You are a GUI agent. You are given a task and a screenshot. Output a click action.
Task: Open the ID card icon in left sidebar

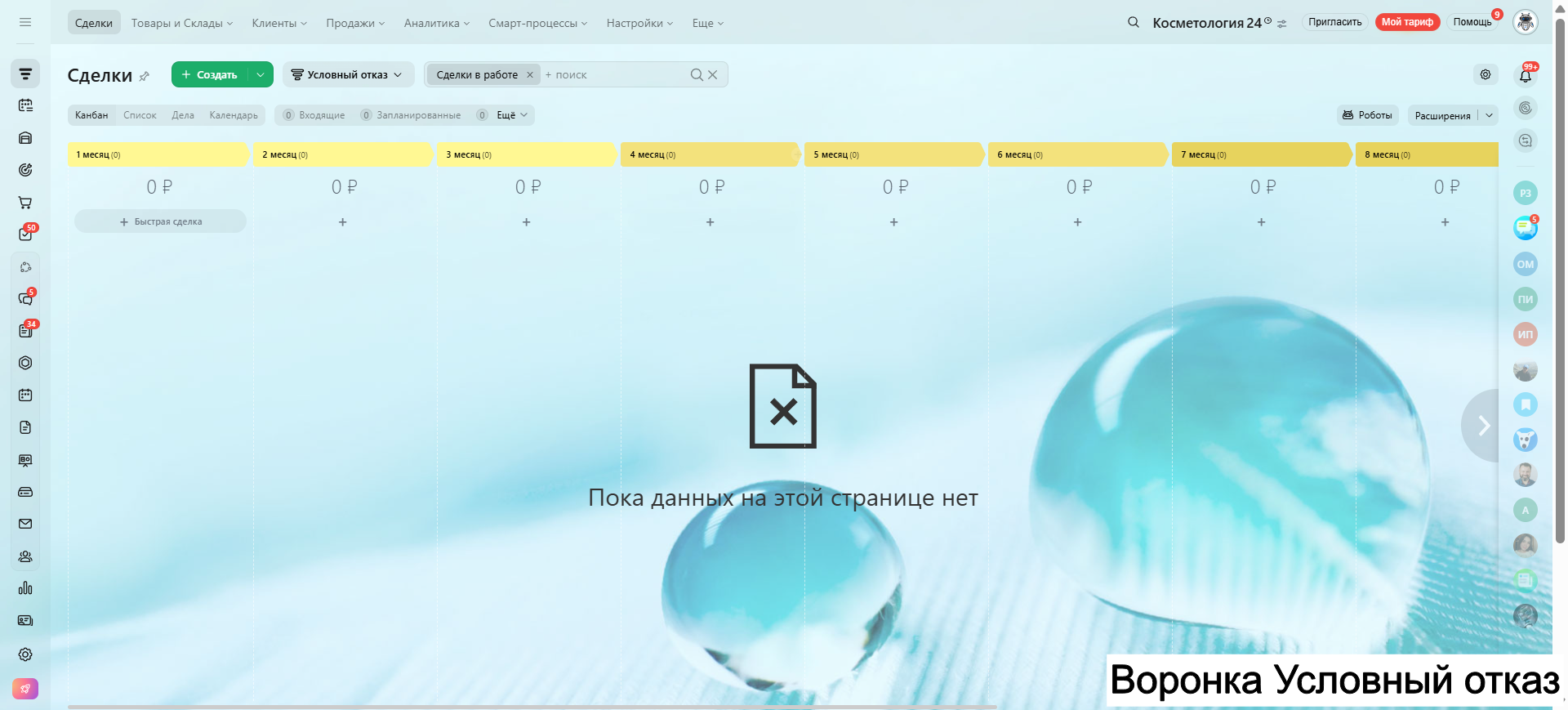25,620
